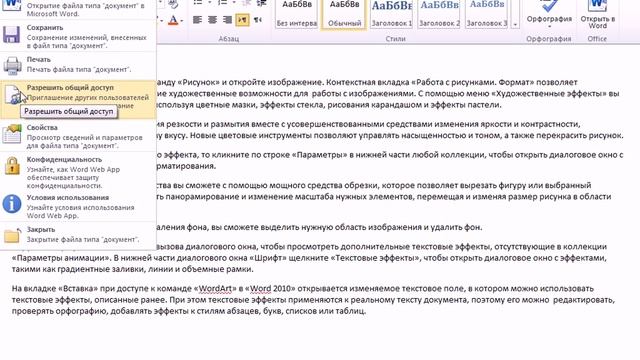Click the Стили group label
Screen dimensions: 640x360
(x=395, y=39)
